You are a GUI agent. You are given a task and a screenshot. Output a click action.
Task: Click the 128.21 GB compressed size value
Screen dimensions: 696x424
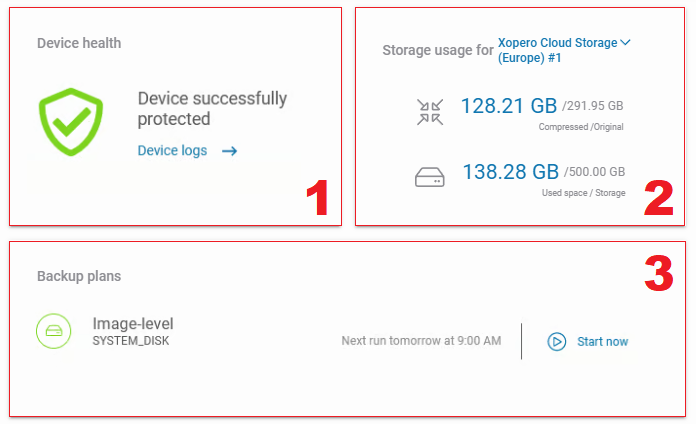click(508, 106)
